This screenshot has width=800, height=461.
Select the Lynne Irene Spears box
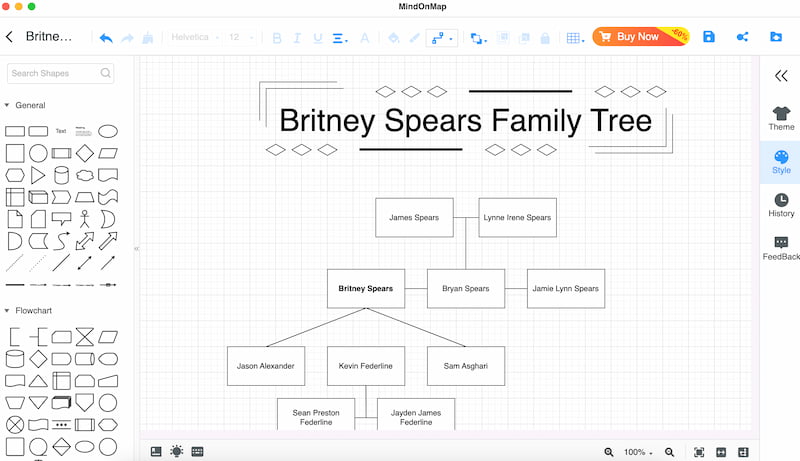pos(517,218)
